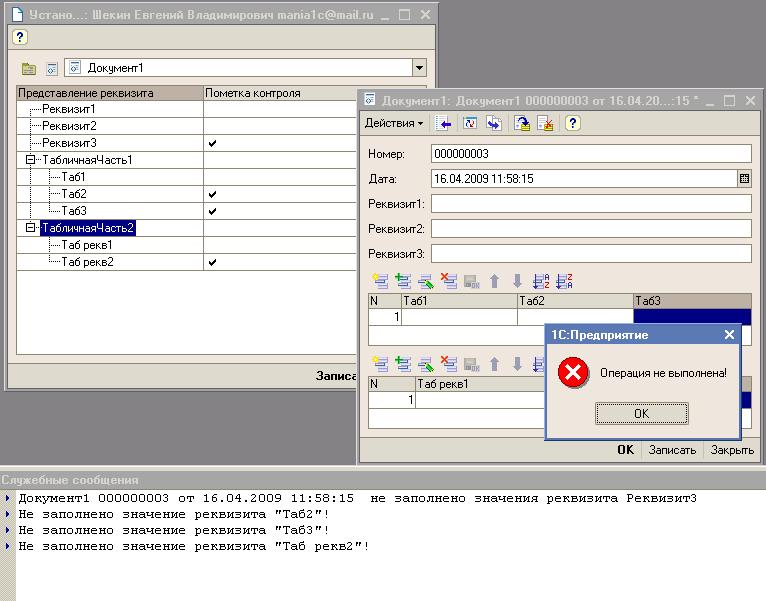
Task: Click the post document icon in Документ1 toolbar
Action: 522,124
